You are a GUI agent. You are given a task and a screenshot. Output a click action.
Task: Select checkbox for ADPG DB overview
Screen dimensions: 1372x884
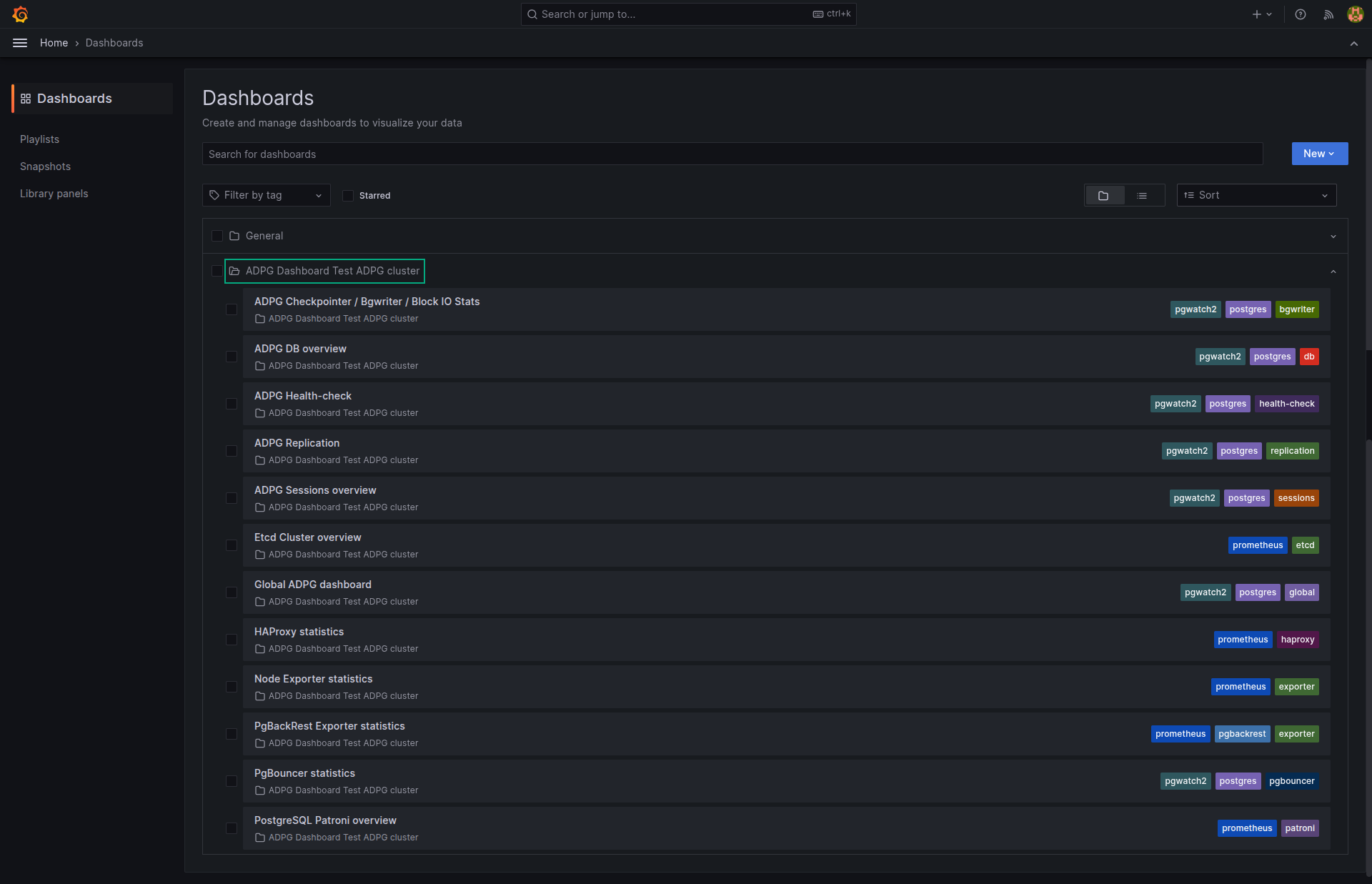click(x=232, y=357)
